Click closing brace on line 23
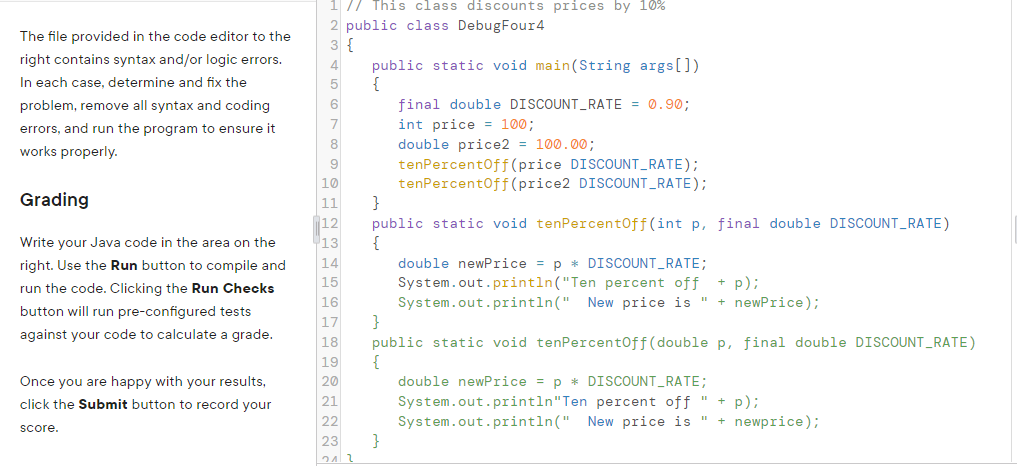This screenshot has height=466, width=1017. (376, 441)
